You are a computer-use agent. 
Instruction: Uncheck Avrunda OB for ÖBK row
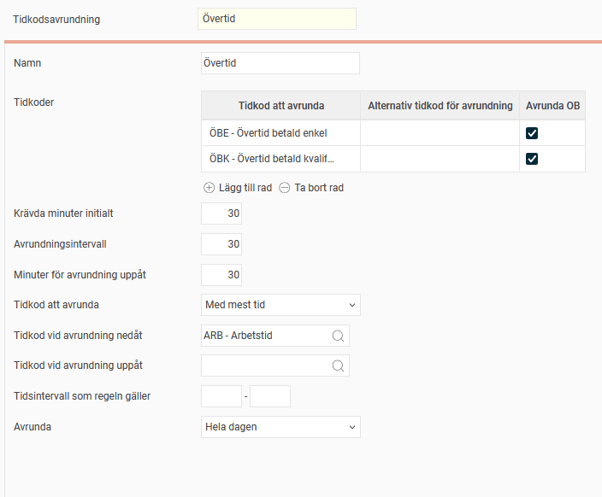532,158
